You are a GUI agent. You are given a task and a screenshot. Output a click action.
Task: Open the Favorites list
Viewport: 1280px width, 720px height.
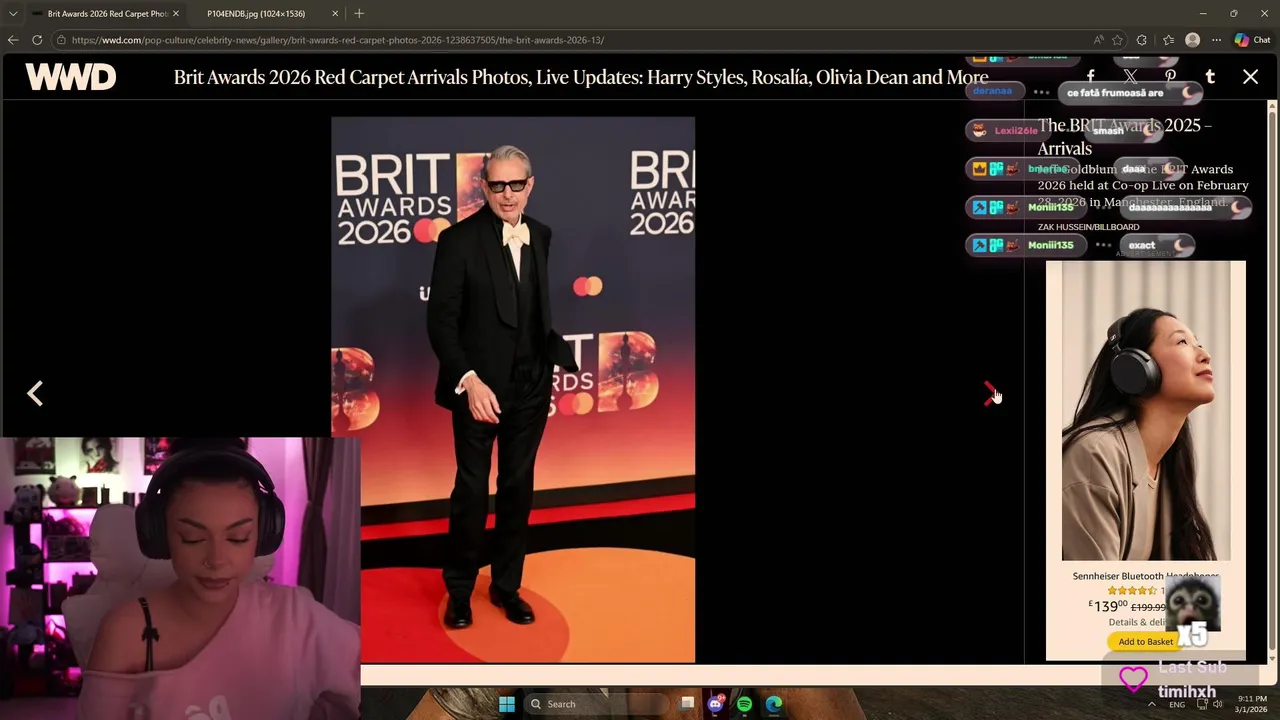tap(1168, 40)
